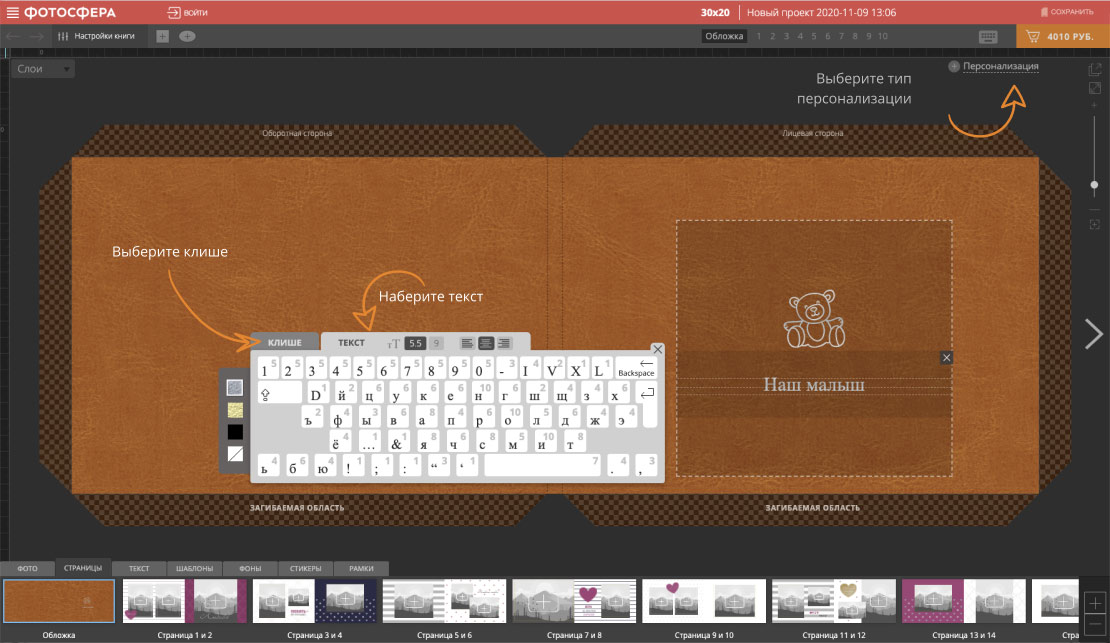Viewport: 1110px width, 643px height.
Task: Go to next spread with right chevron
Action: [x=1093, y=334]
